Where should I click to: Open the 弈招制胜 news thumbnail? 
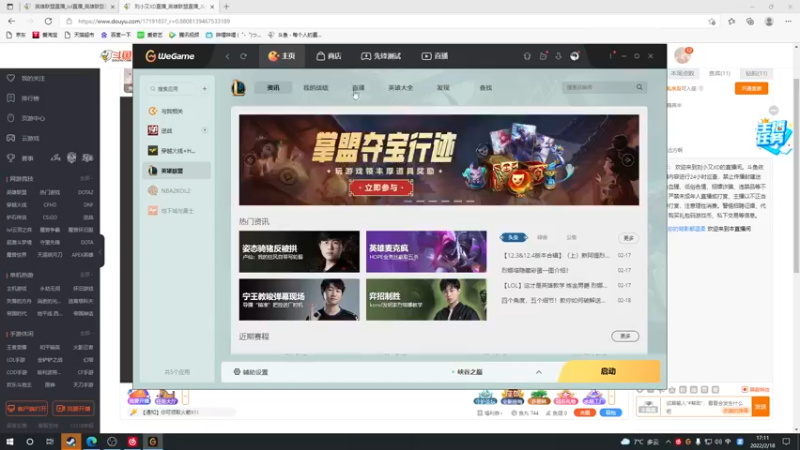(426, 299)
